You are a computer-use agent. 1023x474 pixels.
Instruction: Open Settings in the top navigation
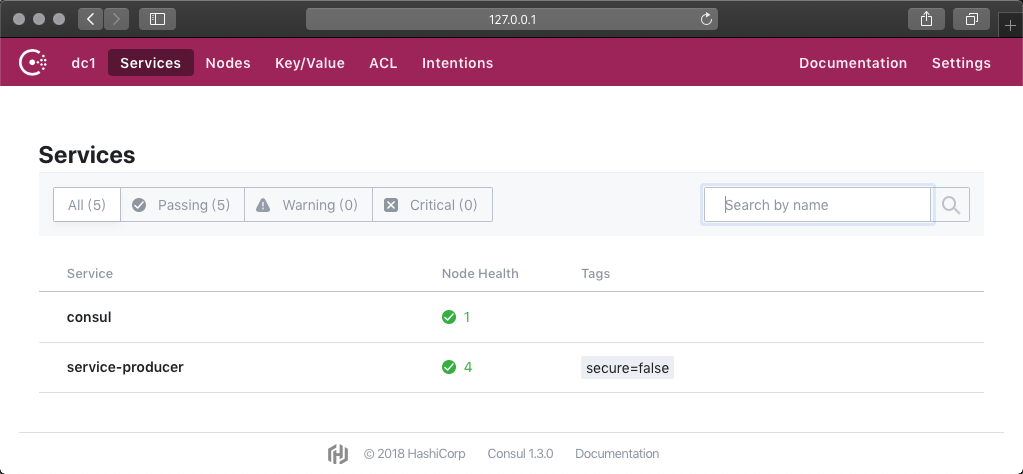click(x=961, y=63)
